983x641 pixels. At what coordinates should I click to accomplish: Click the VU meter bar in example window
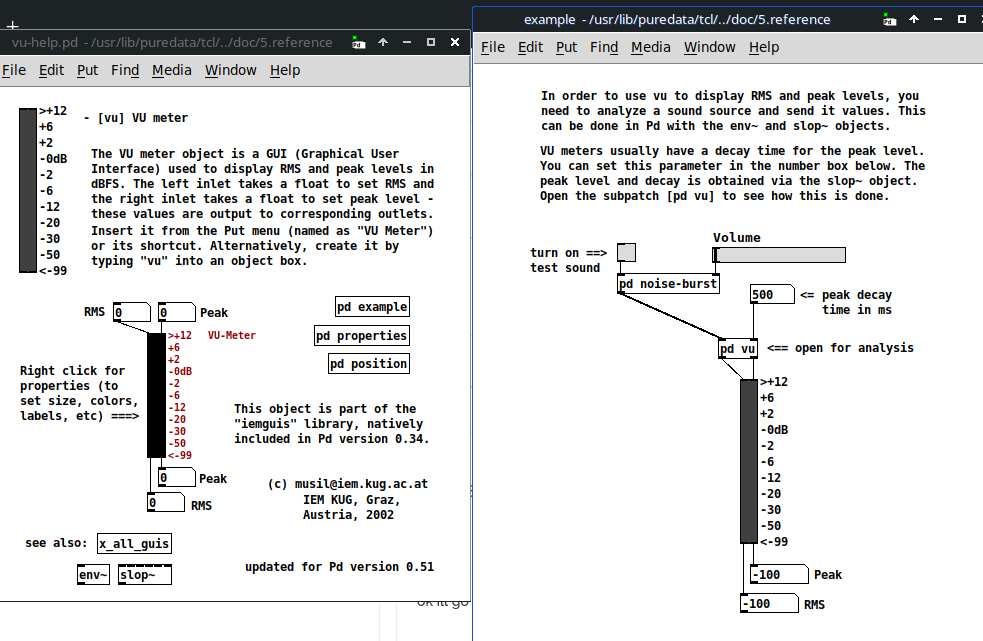[749, 461]
